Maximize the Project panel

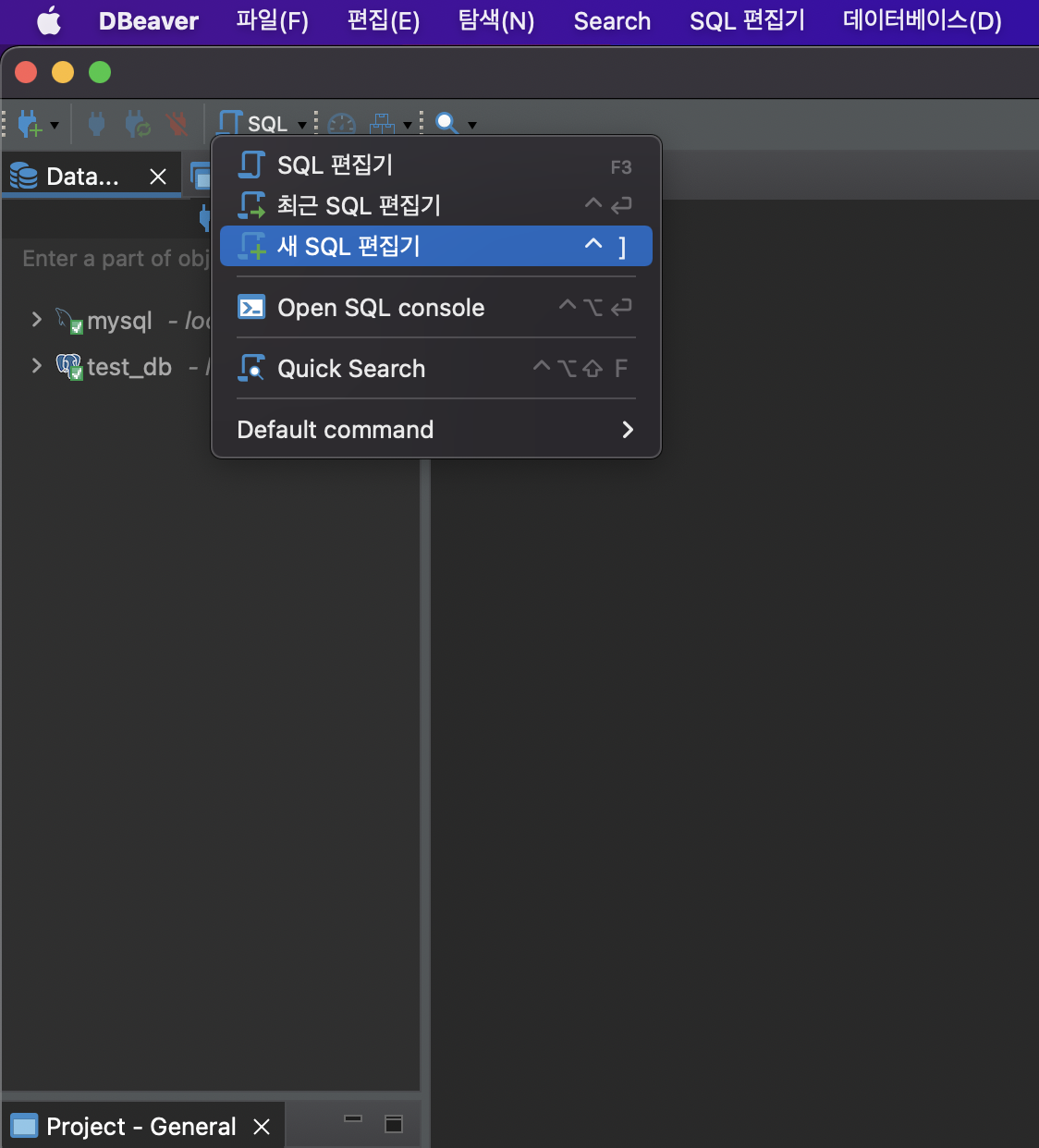[394, 1124]
